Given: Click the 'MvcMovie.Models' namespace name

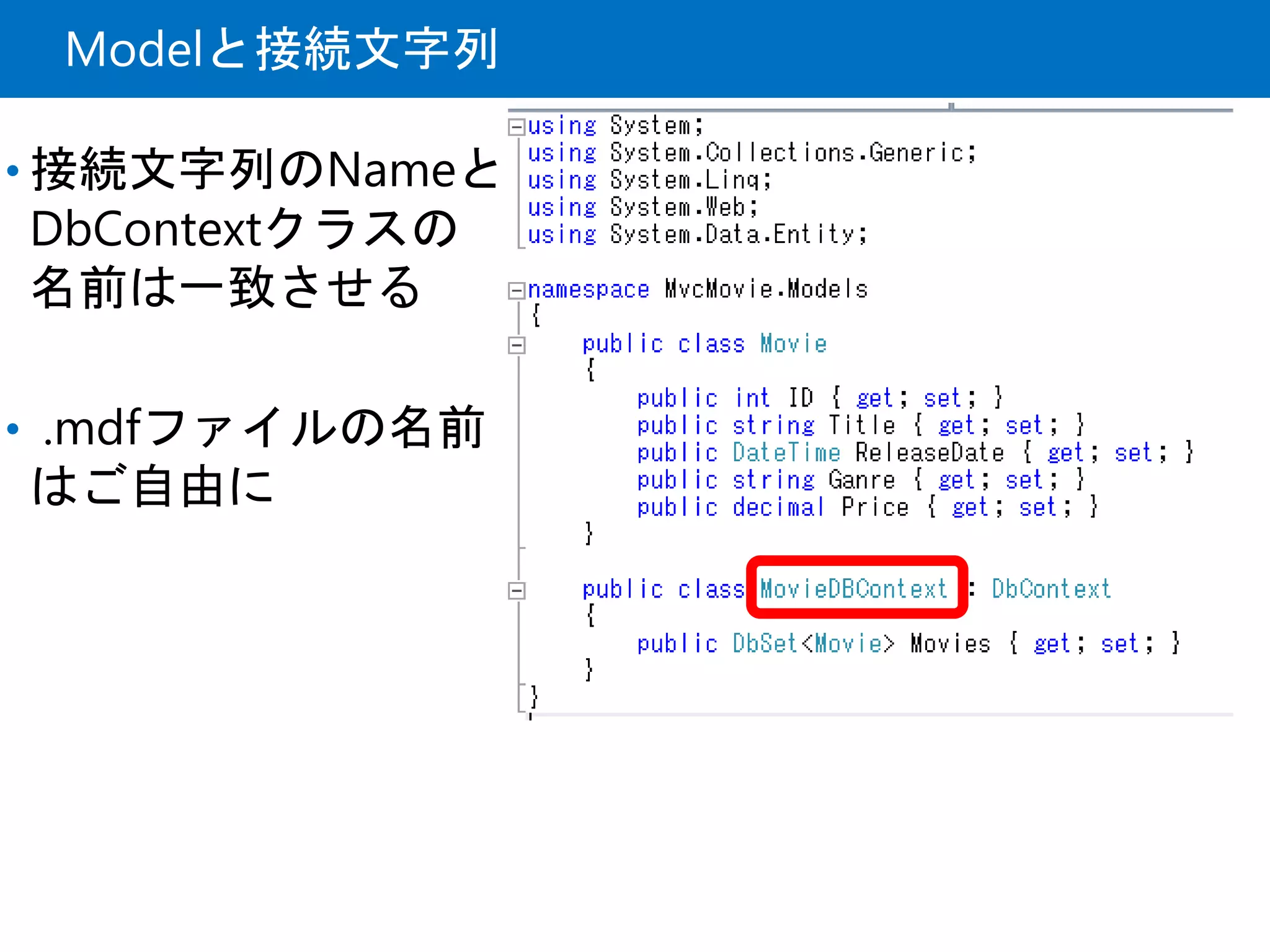Looking at the screenshot, I should 766,289.
